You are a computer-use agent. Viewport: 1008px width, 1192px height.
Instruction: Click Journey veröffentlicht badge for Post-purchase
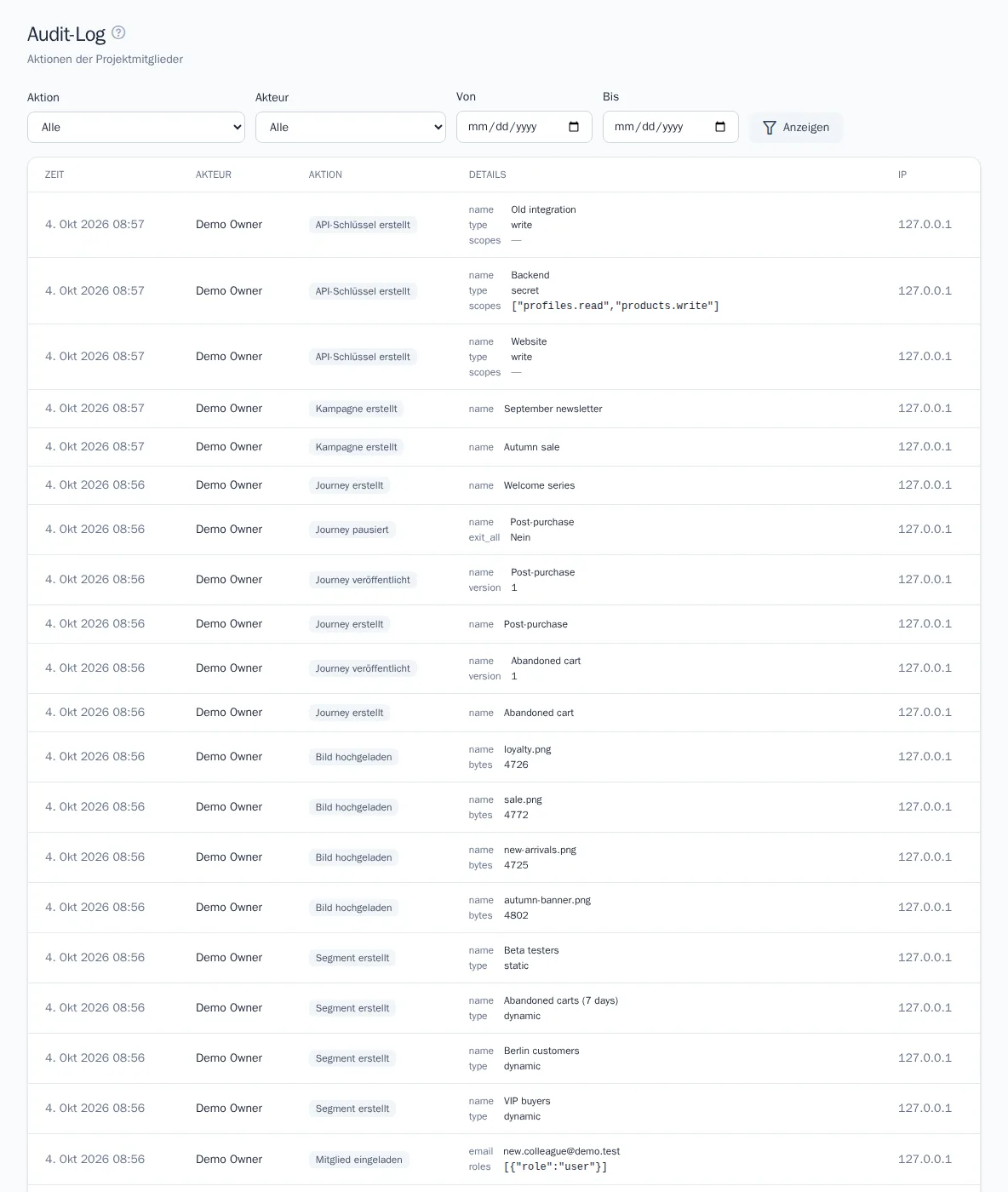point(363,580)
